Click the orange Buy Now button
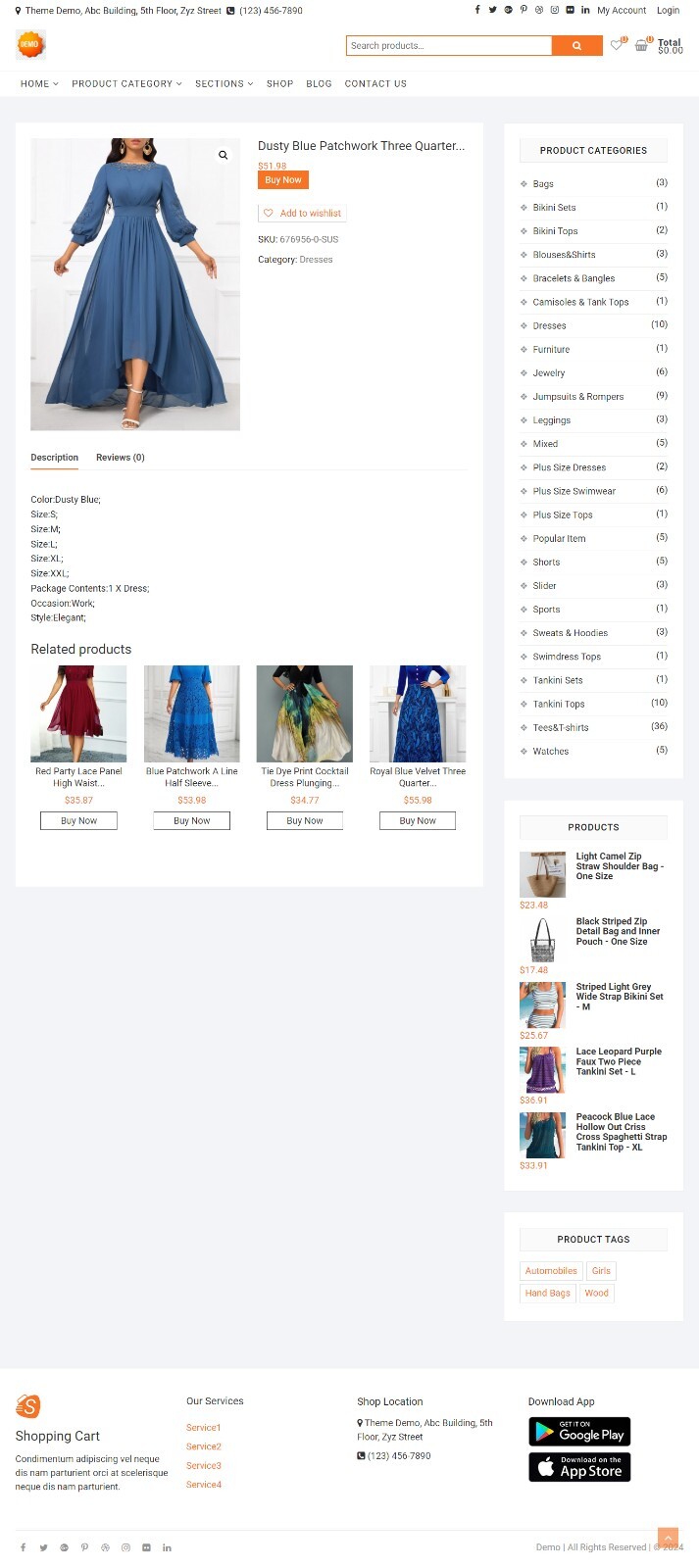The image size is (699, 1568). [x=283, y=179]
